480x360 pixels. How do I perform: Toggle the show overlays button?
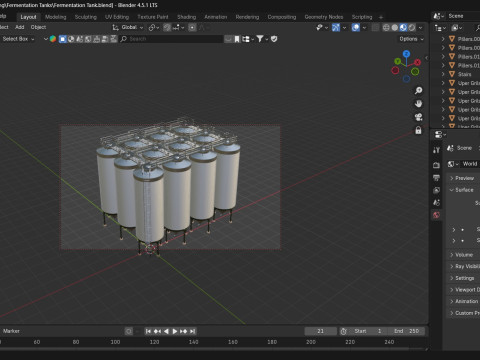(x=356, y=28)
